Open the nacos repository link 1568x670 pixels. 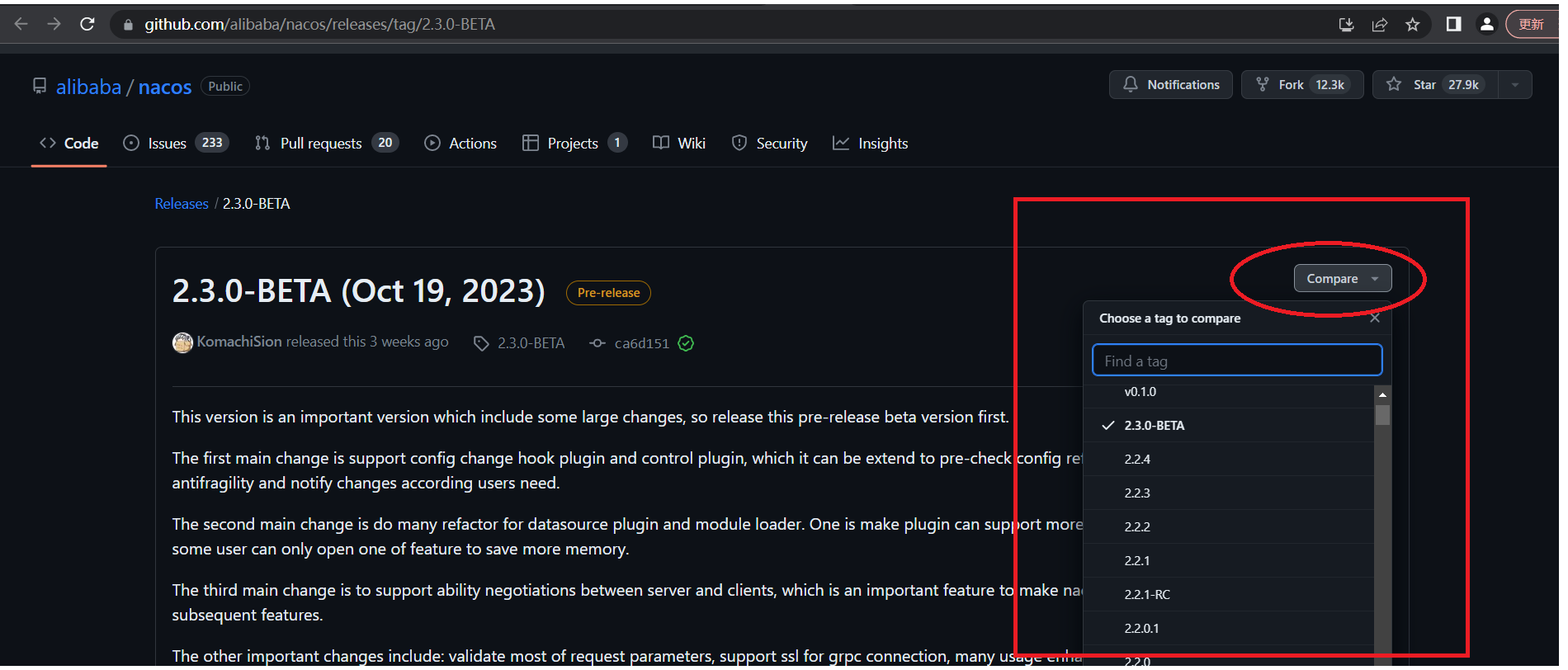pyautogui.click(x=165, y=87)
